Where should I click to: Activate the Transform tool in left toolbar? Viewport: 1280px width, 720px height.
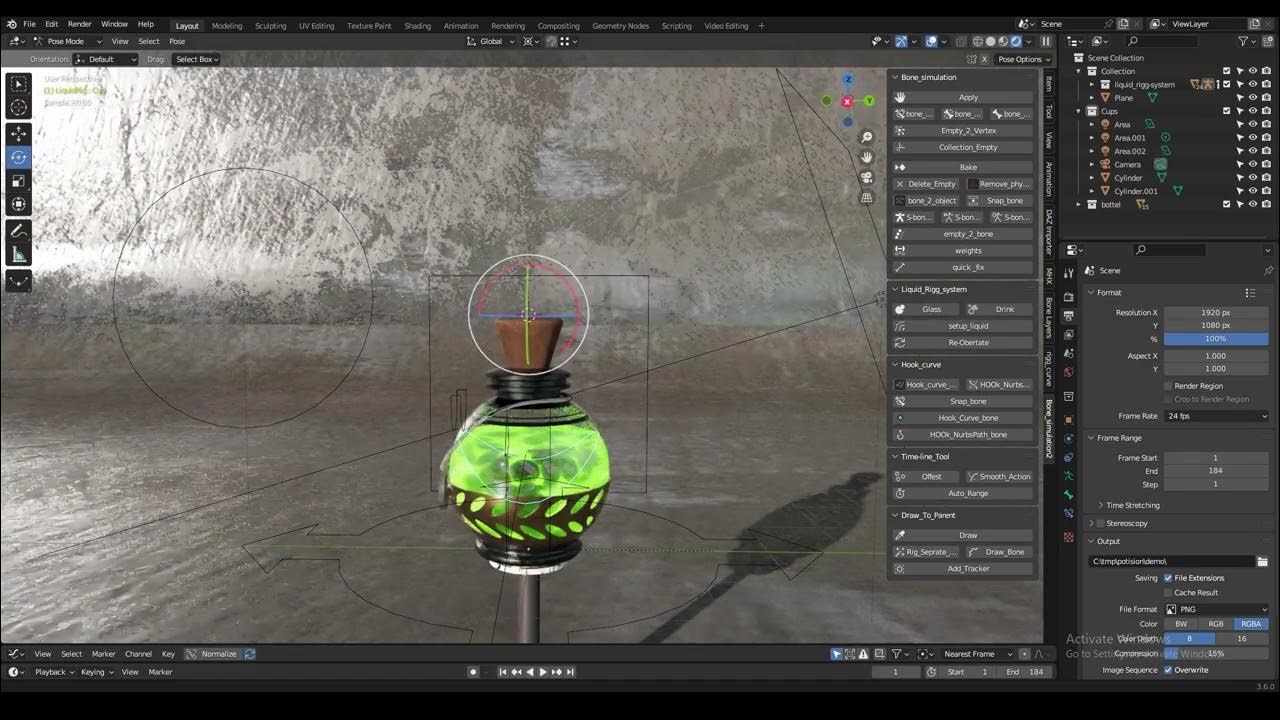tap(18, 204)
